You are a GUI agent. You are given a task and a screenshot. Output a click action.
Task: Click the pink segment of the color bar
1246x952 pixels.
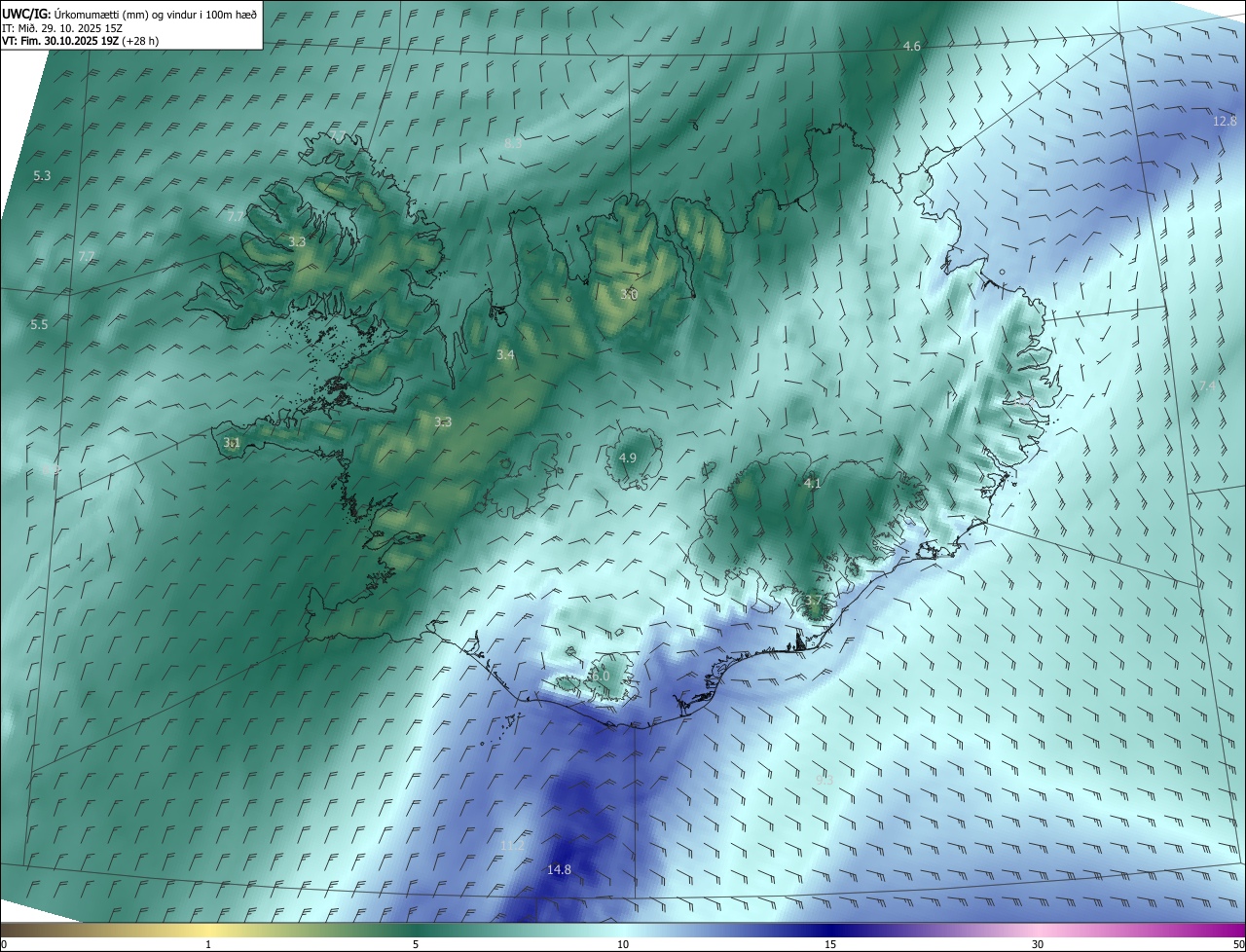[1038, 931]
